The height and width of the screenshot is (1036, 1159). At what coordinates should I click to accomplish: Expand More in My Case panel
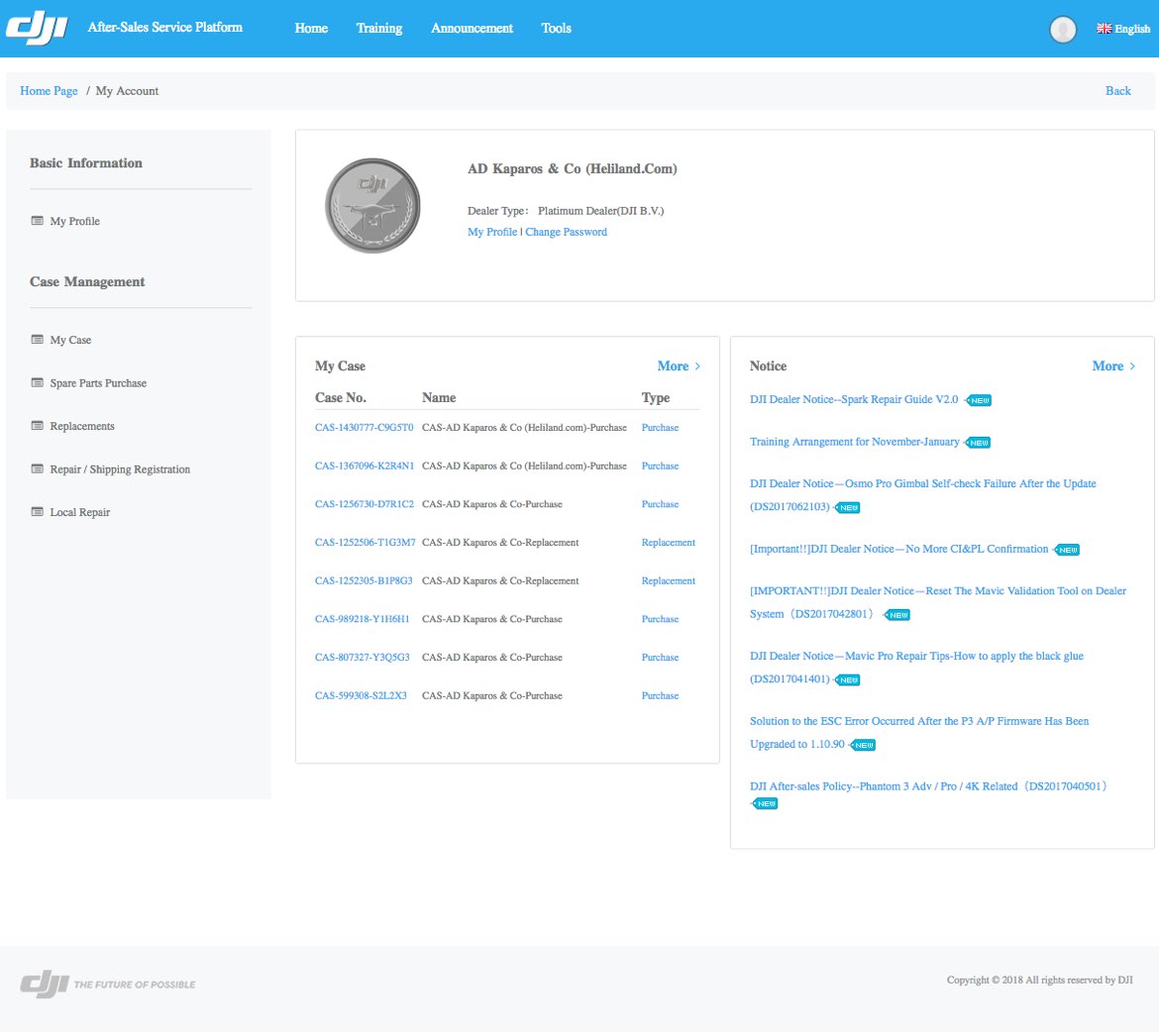coord(679,366)
